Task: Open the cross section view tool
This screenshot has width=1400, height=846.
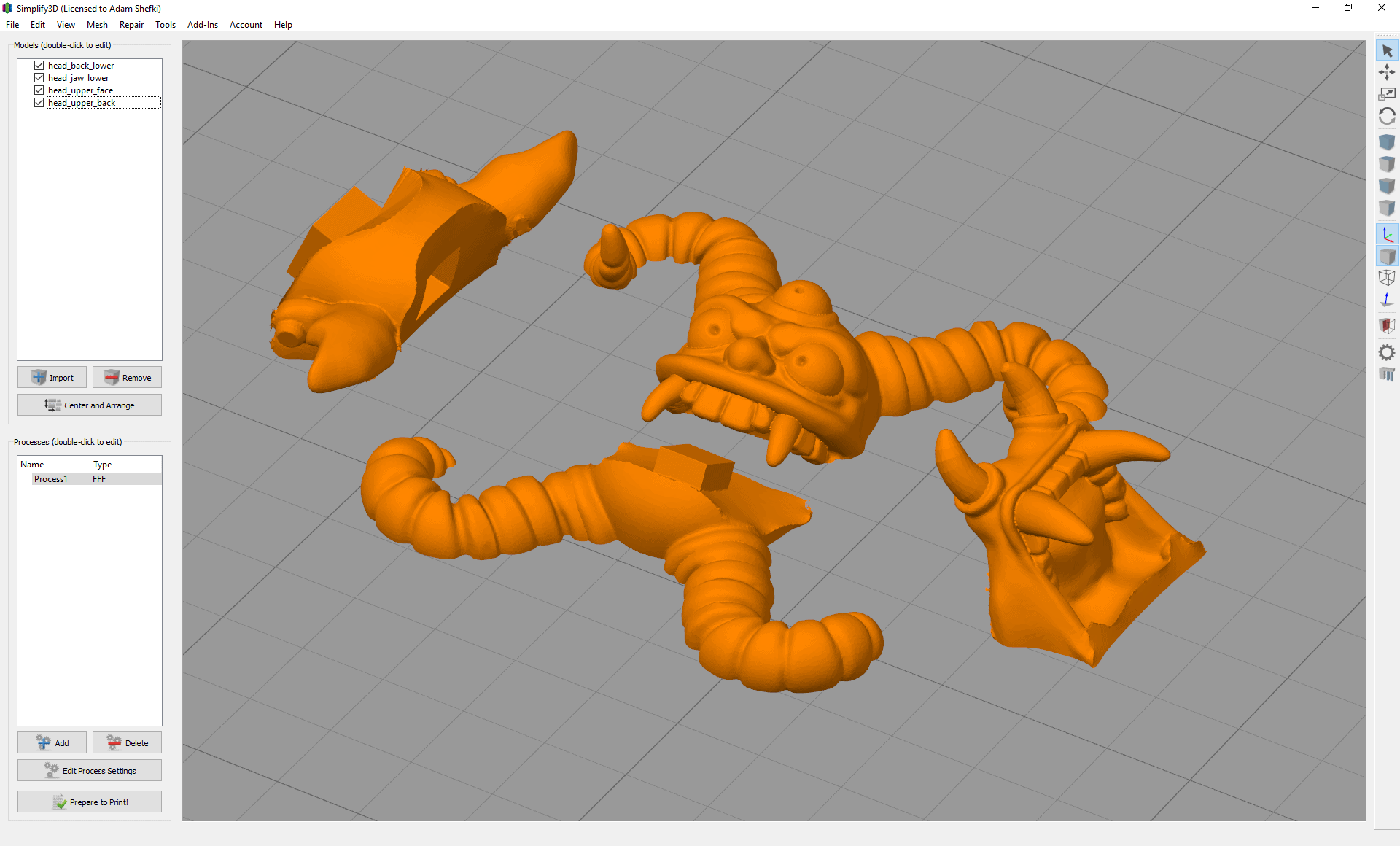Action: click(1387, 325)
